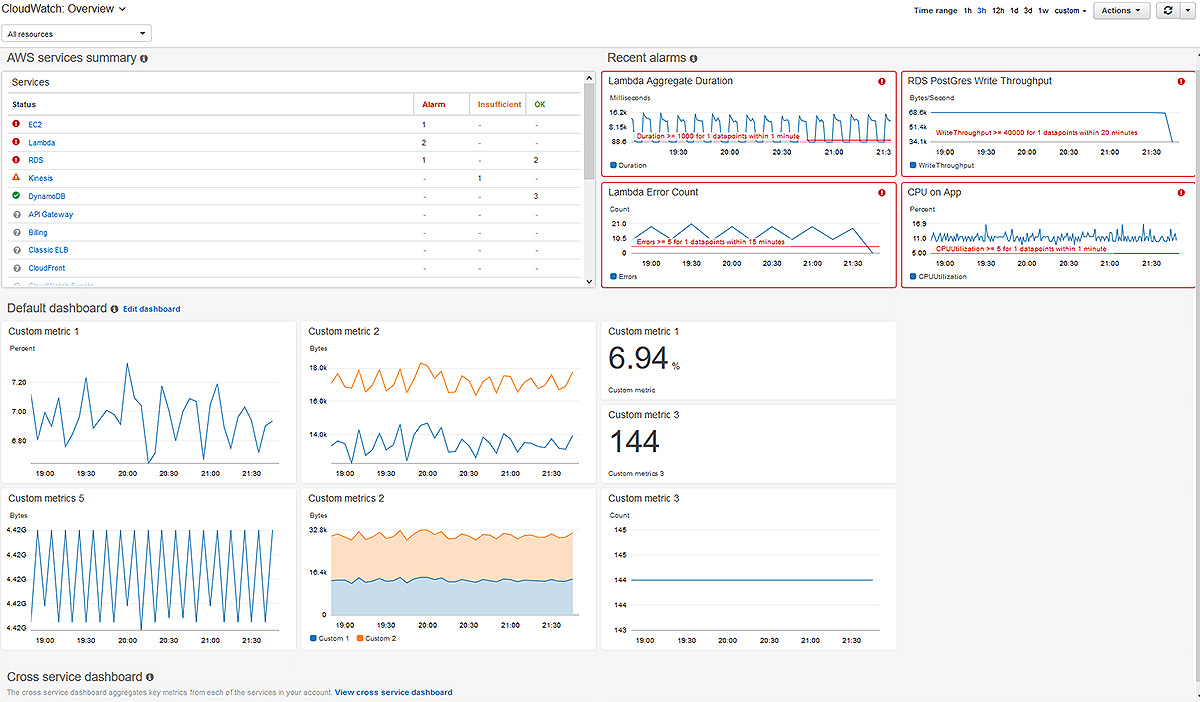Click the Status column header

[24, 104]
